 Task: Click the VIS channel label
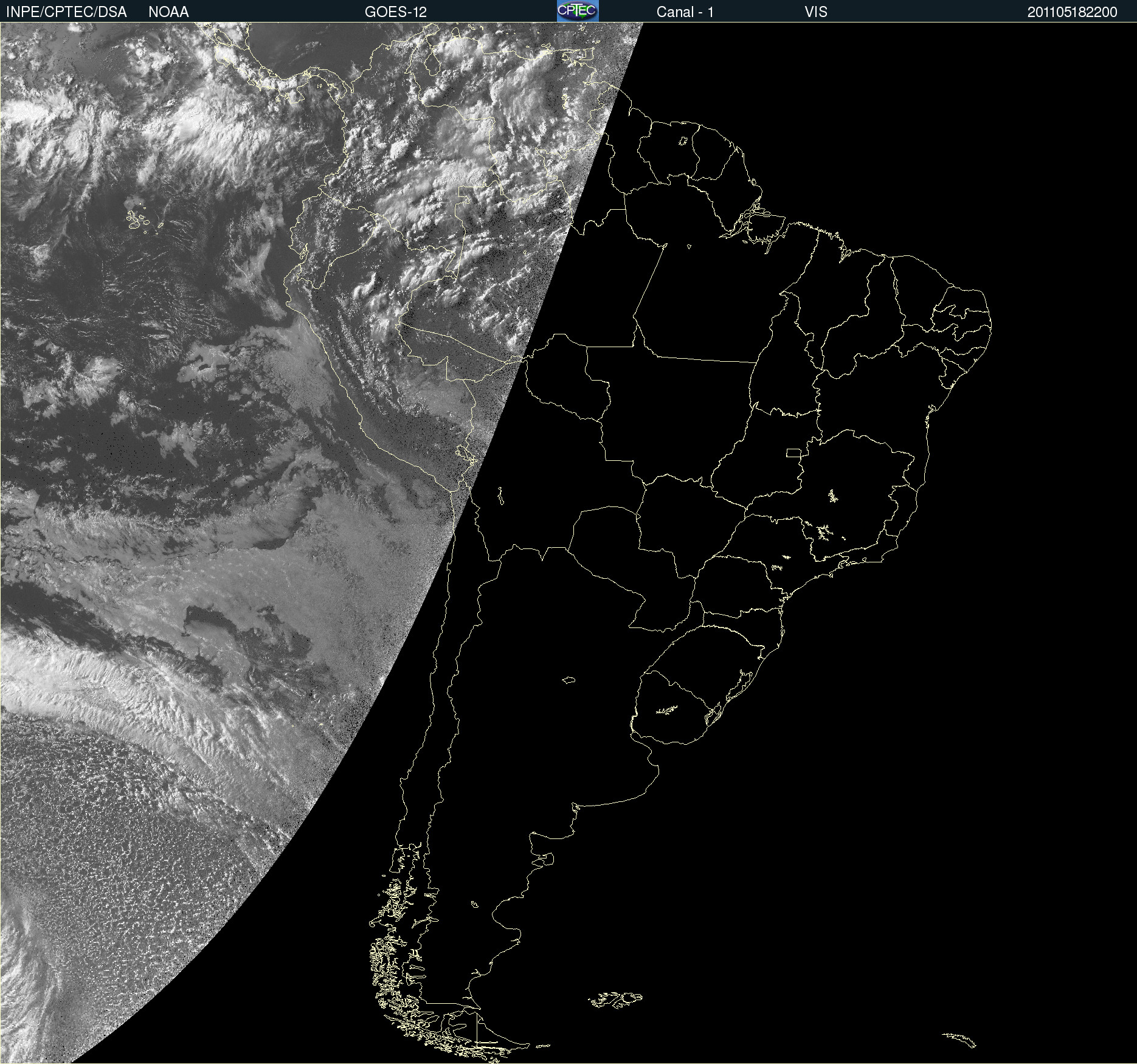pos(816,12)
